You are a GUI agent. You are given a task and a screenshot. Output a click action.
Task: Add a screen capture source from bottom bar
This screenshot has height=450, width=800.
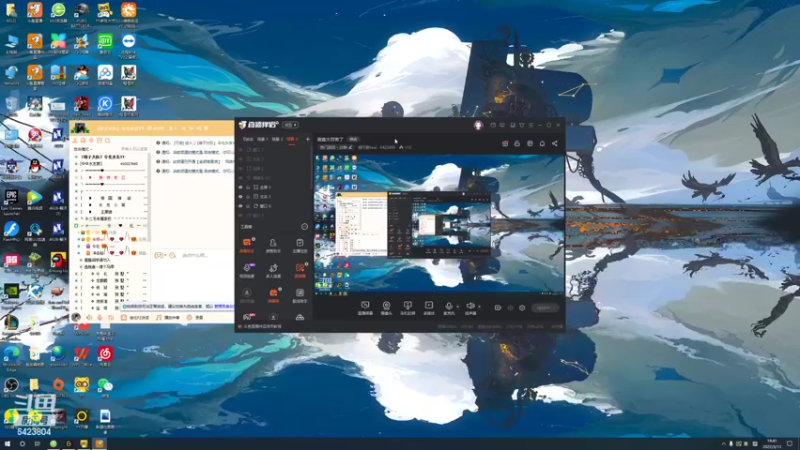click(365, 307)
